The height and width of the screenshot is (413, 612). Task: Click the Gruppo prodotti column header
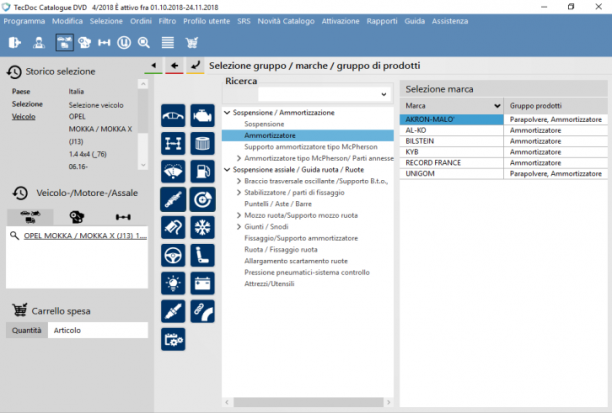tap(555, 106)
